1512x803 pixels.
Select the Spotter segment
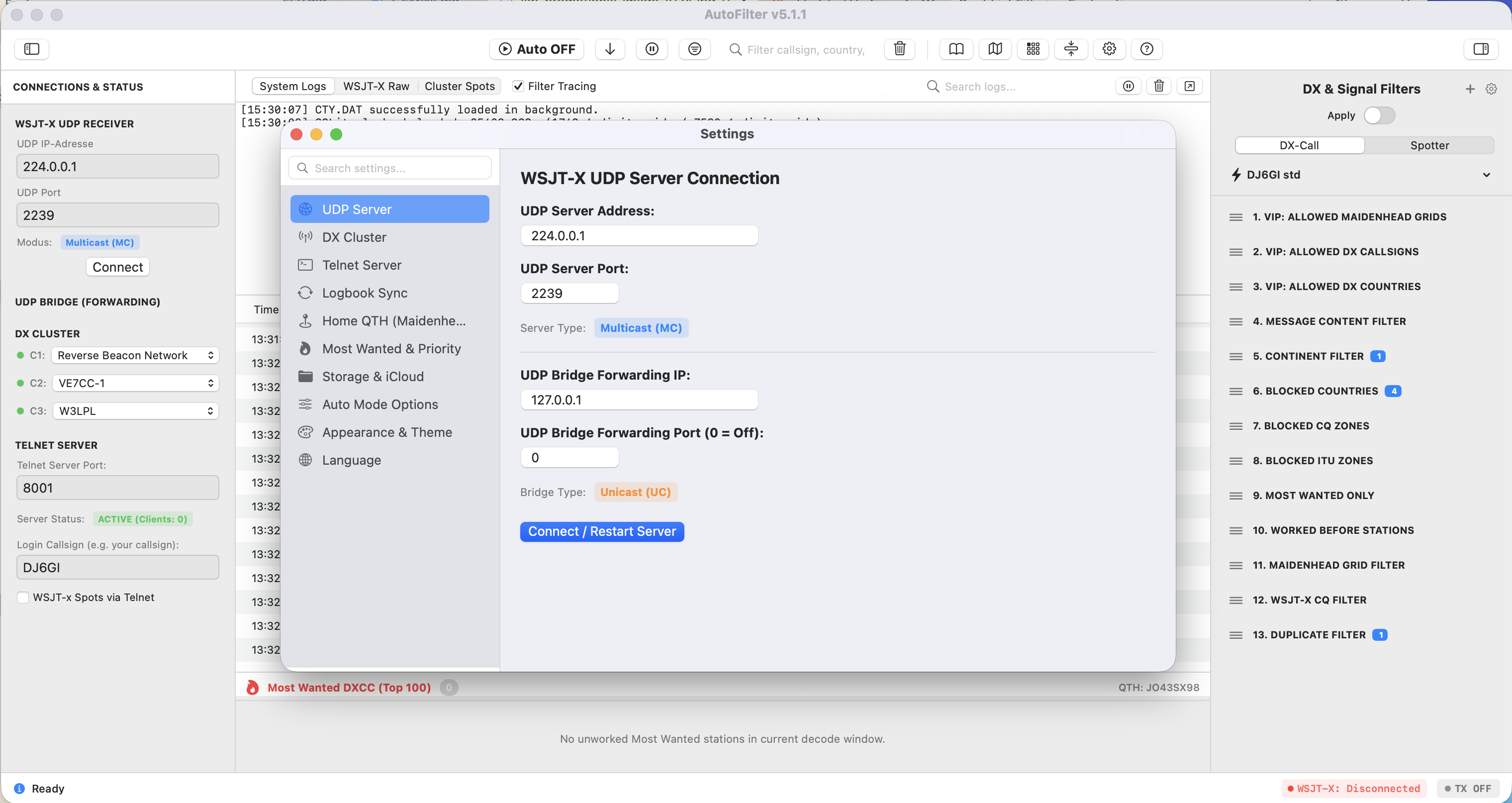[1429, 146]
